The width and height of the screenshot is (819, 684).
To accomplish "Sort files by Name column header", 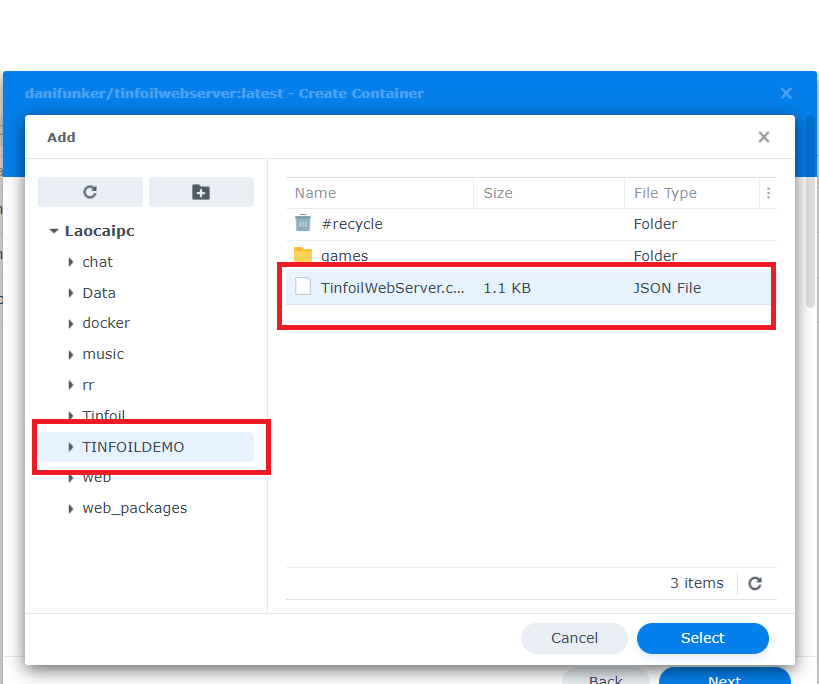I will click(315, 193).
